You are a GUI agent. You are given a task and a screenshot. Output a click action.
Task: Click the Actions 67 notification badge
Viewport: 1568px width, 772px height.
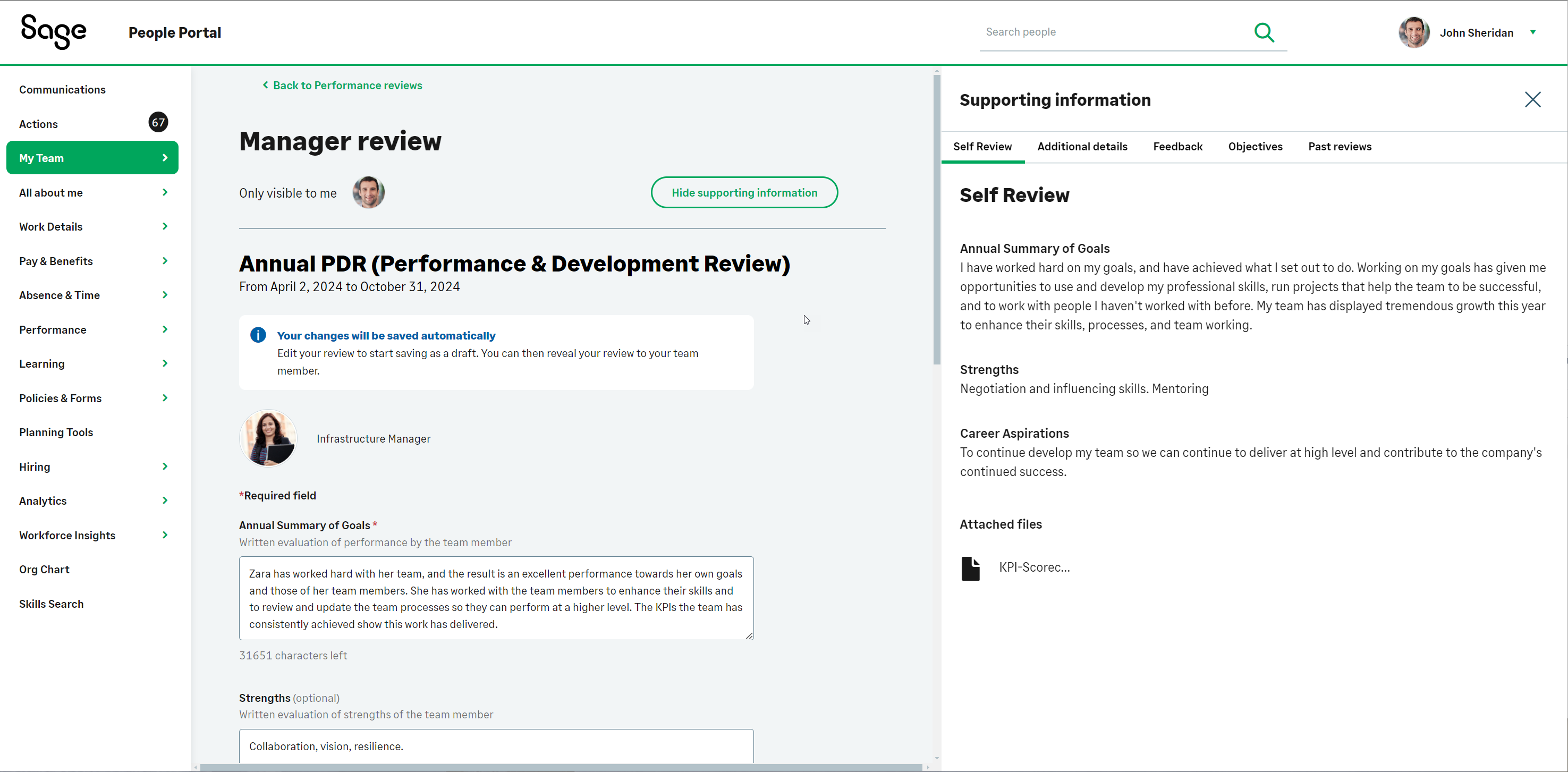click(x=158, y=122)
